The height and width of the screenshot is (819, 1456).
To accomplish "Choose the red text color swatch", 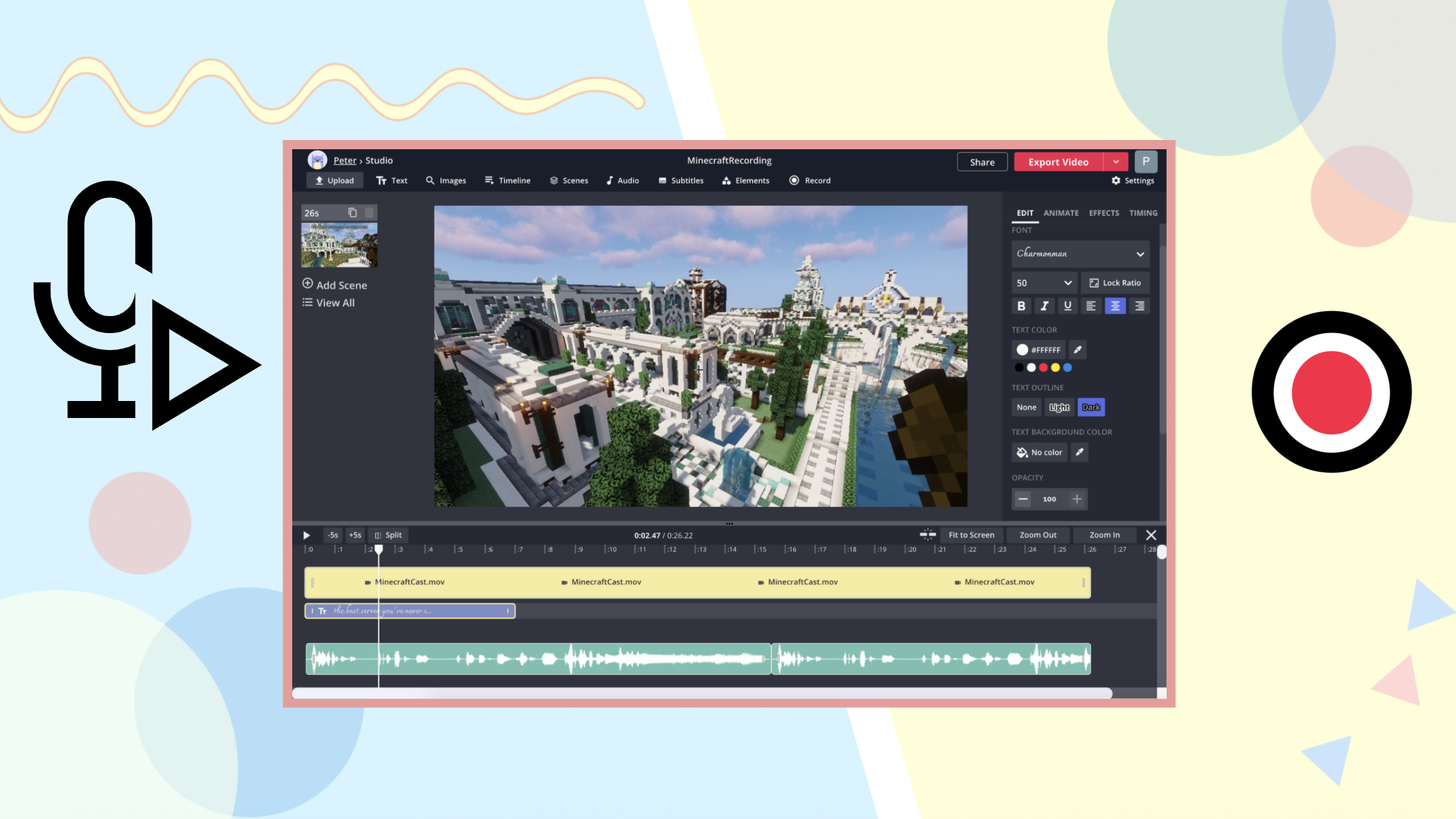I will (1044, 367).
